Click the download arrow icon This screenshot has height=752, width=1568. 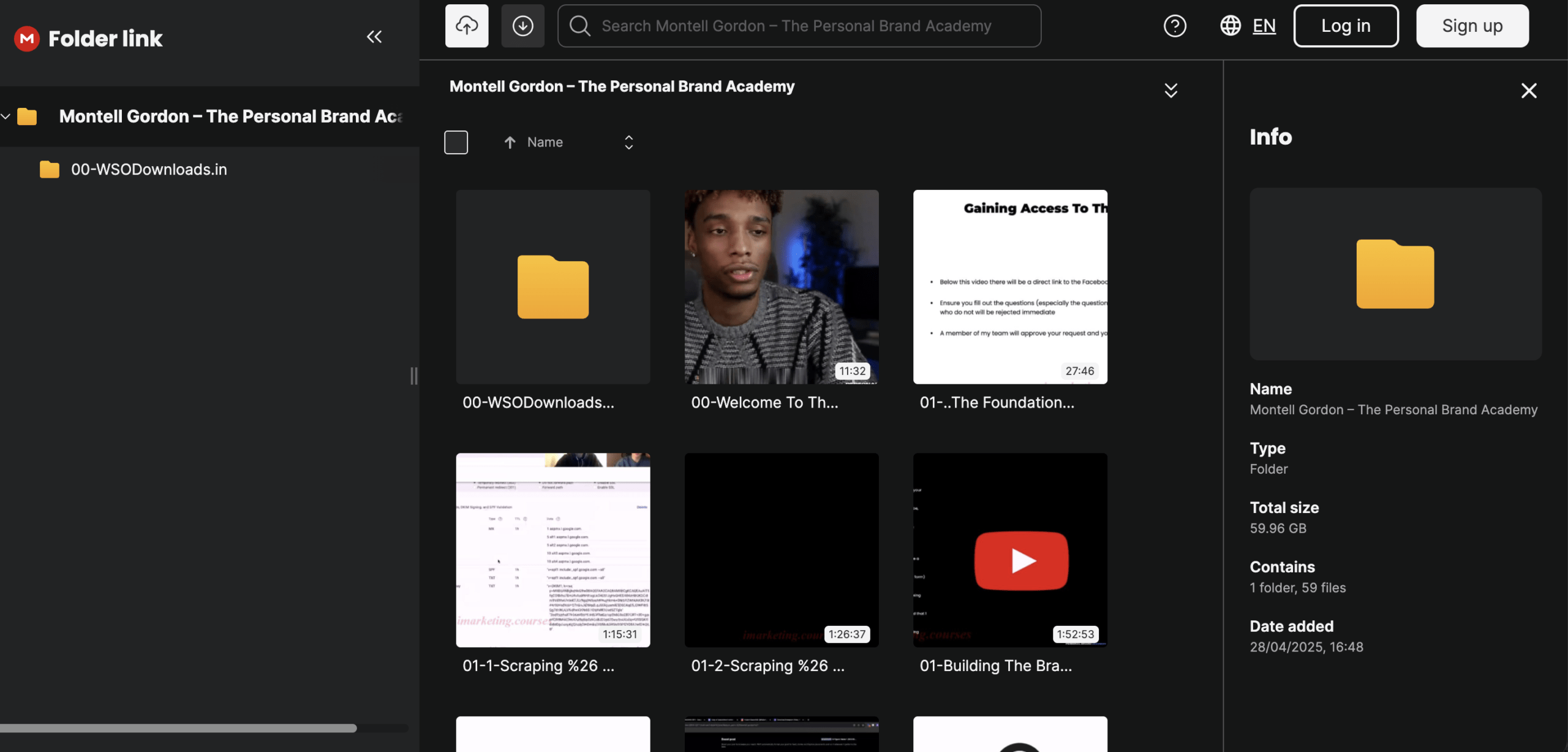click(522, 26)
